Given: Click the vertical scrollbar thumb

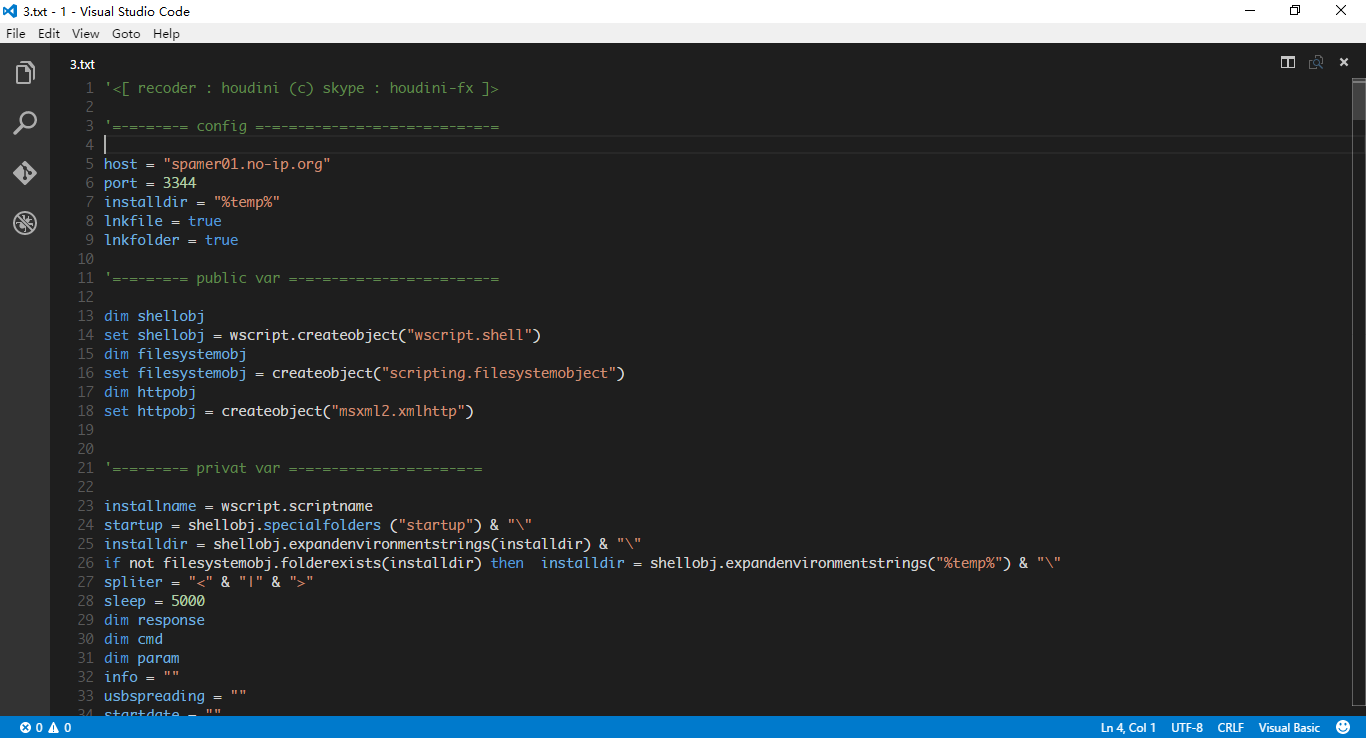Looking at the screenshot, I should pyautogui.click(x=1359, y=100).
